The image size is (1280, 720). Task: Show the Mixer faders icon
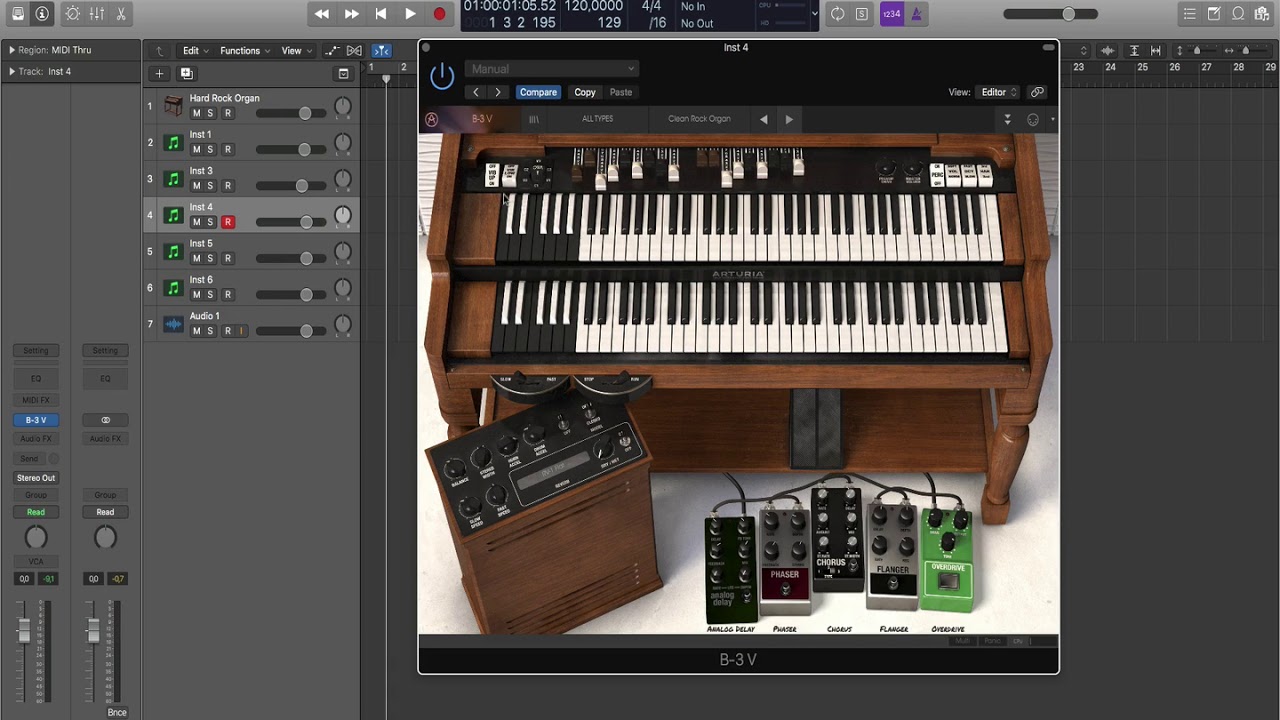[97, 14]
